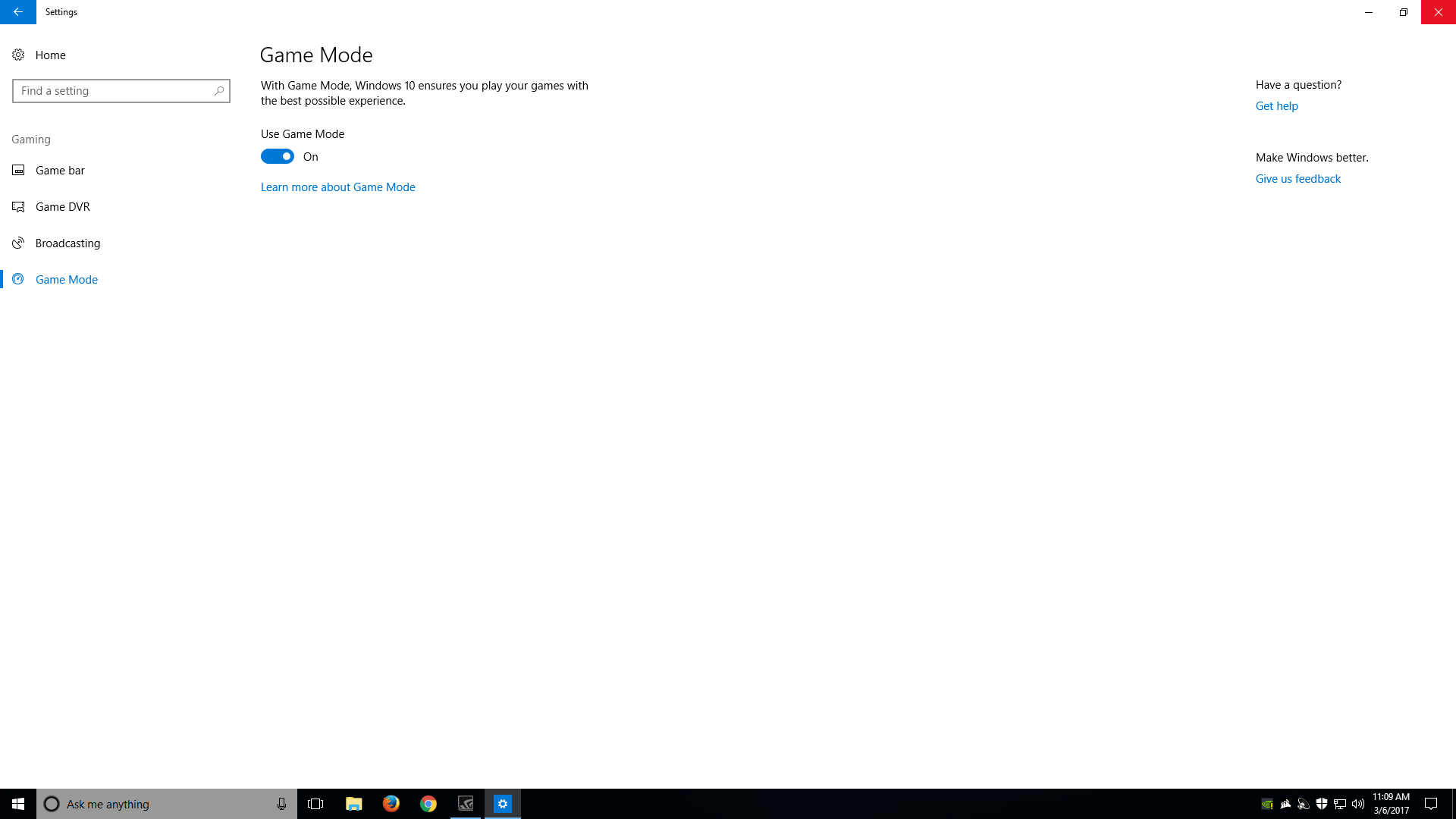1456x819 pixels.
Task: Click the Find a setting search box
Action: coord(121,90)
